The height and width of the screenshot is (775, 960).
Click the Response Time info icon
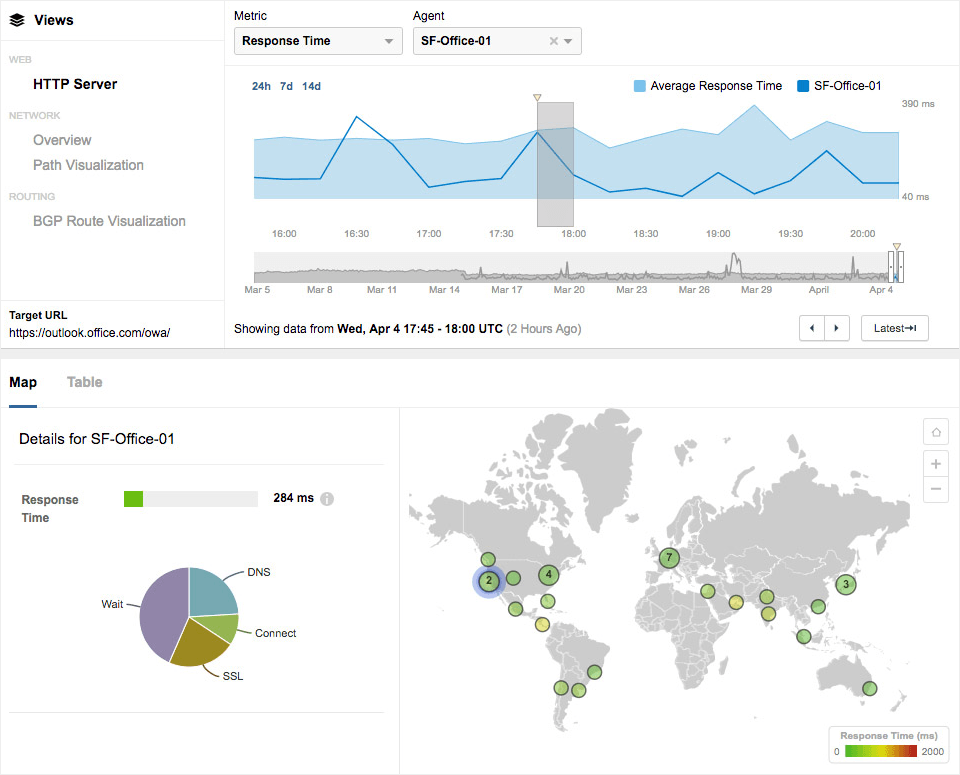coord(327,499)
